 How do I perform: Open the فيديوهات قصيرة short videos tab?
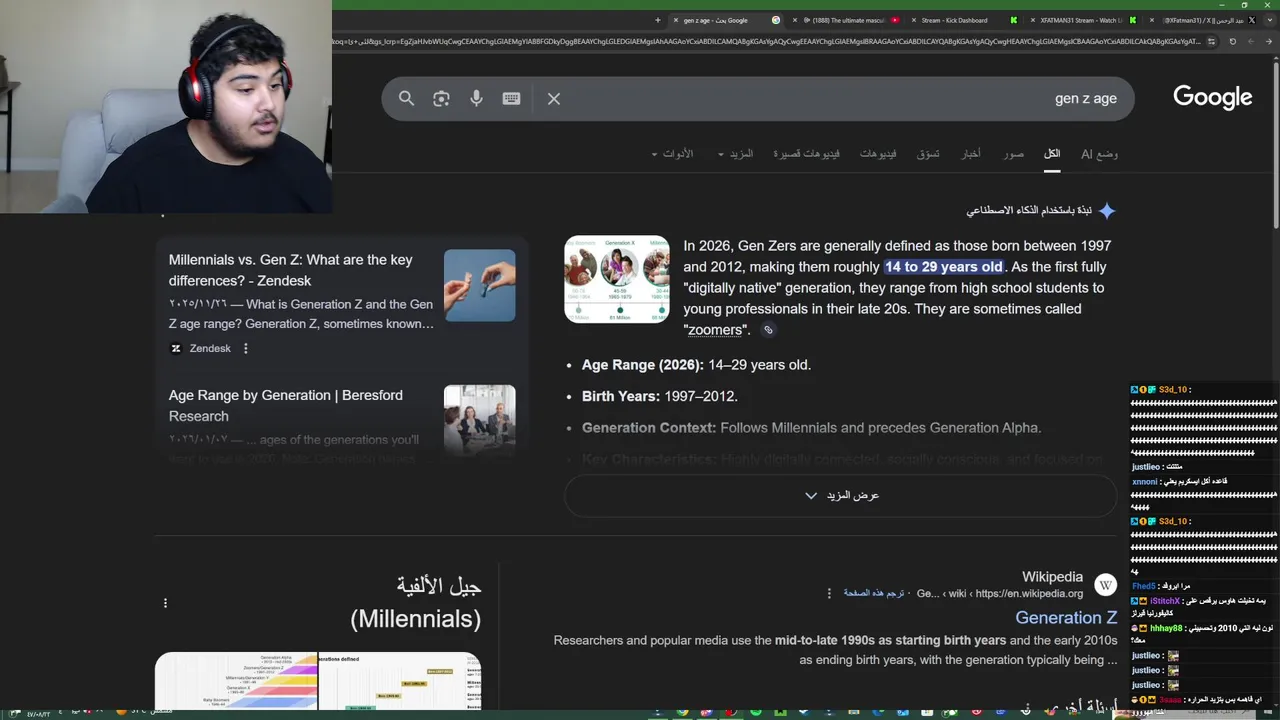(806, 154)
